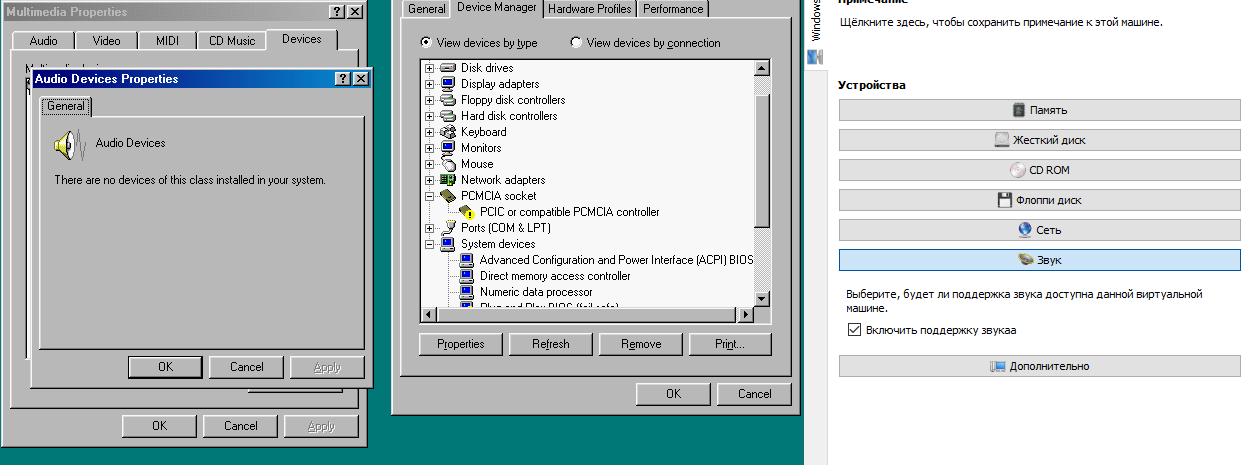Click the device tree scroll down arrow
1252x465 pixels.
pos(762,299)
